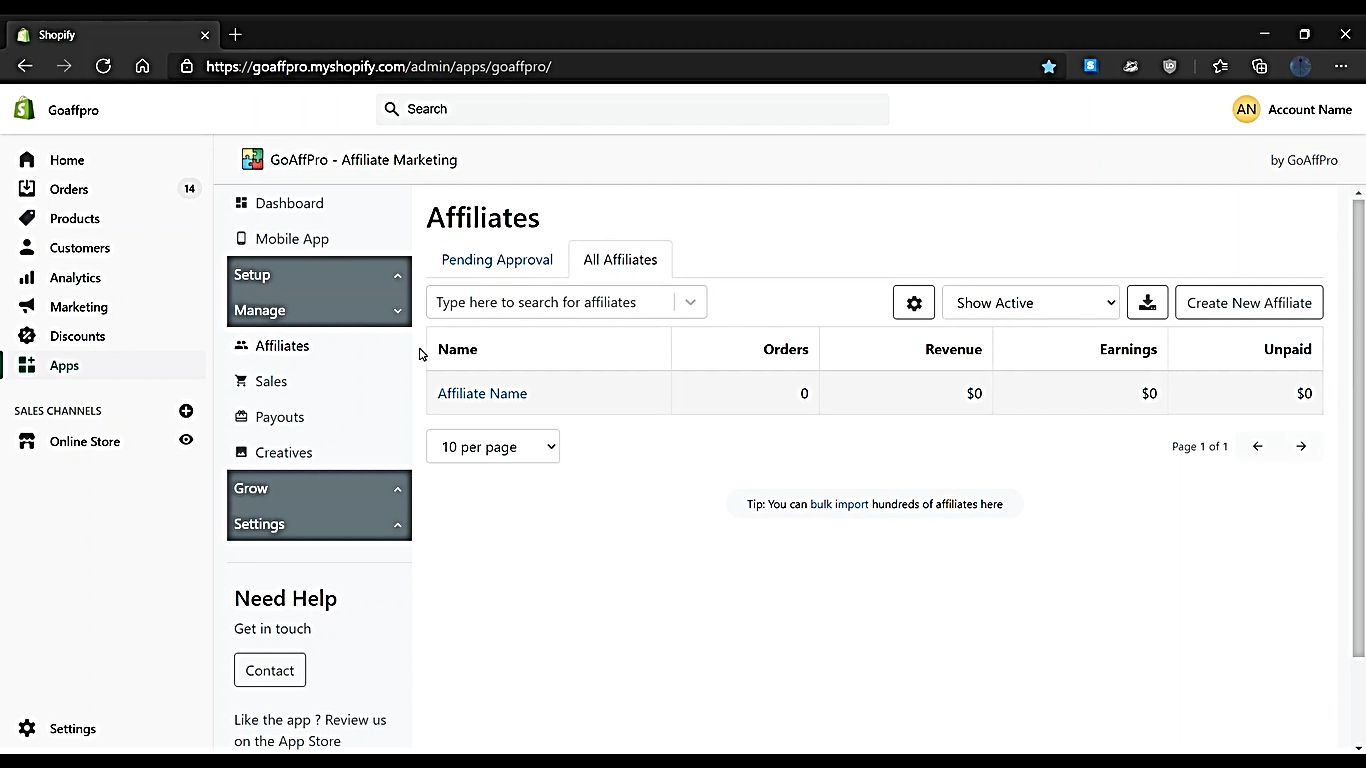Open the shield extension icon in the toolbar

1170,66
